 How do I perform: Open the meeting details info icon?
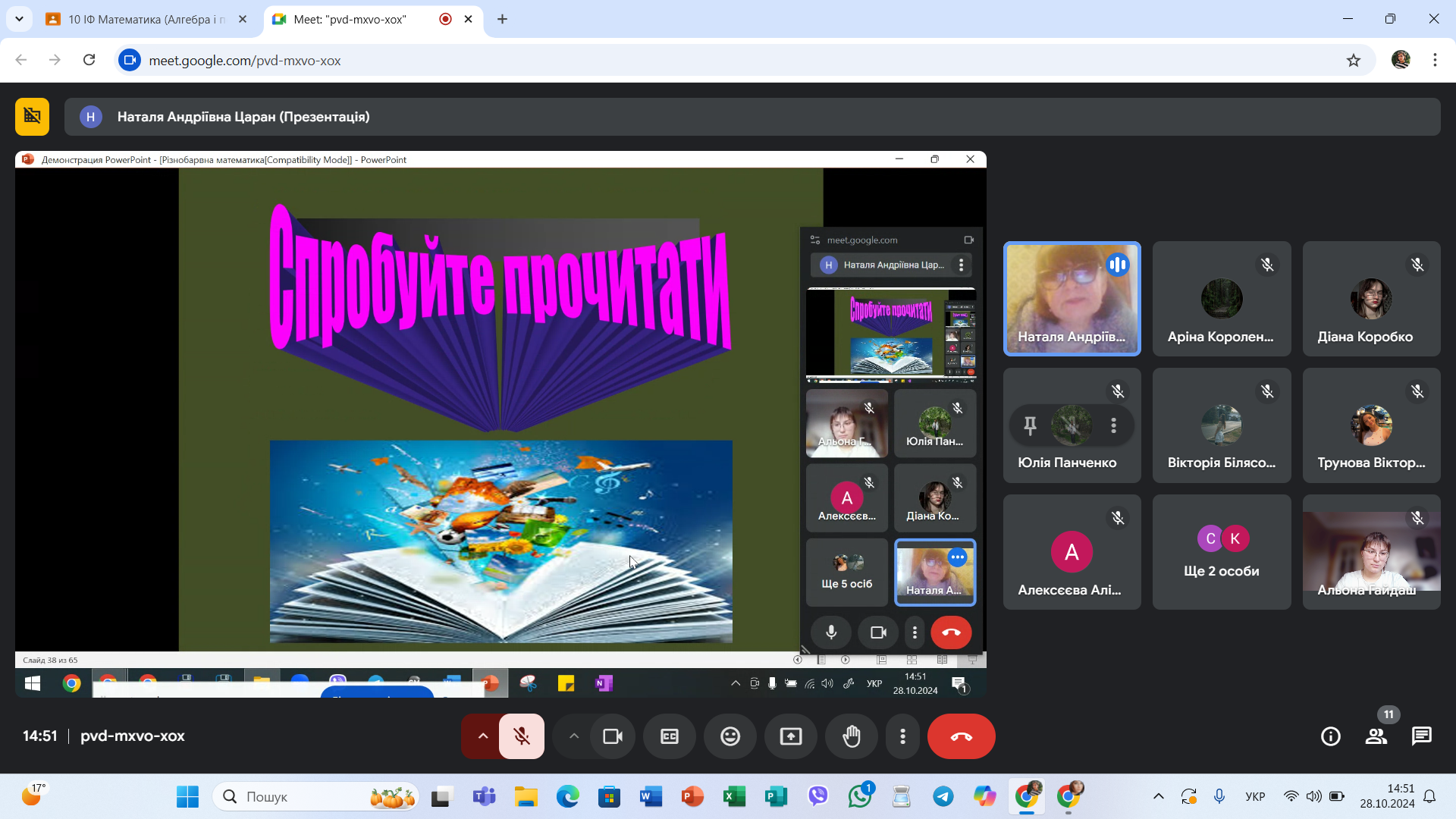point(1331,736)
